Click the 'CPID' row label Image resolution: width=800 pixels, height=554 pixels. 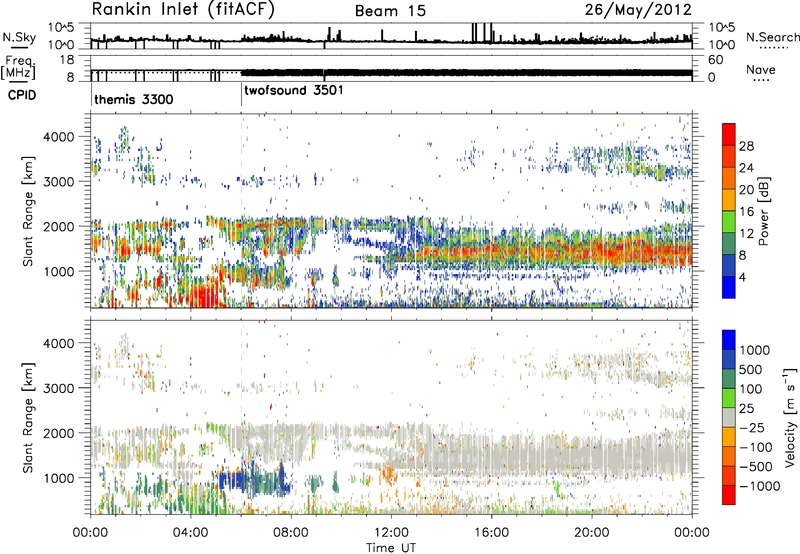click(x=22, y=95)
